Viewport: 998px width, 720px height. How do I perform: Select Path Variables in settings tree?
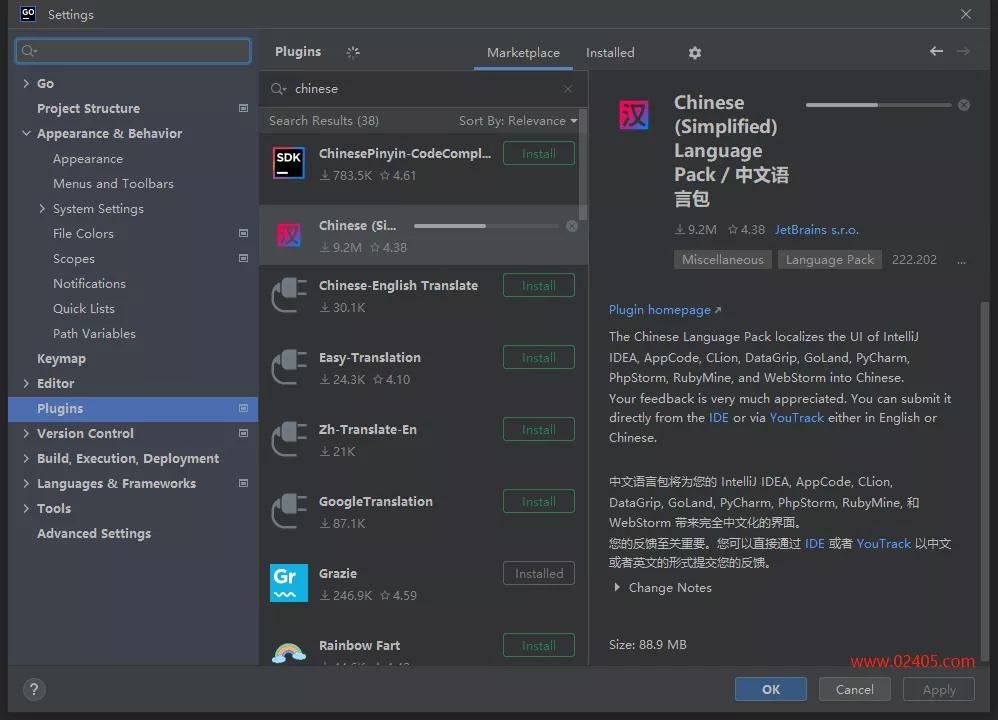pos(94,334)
